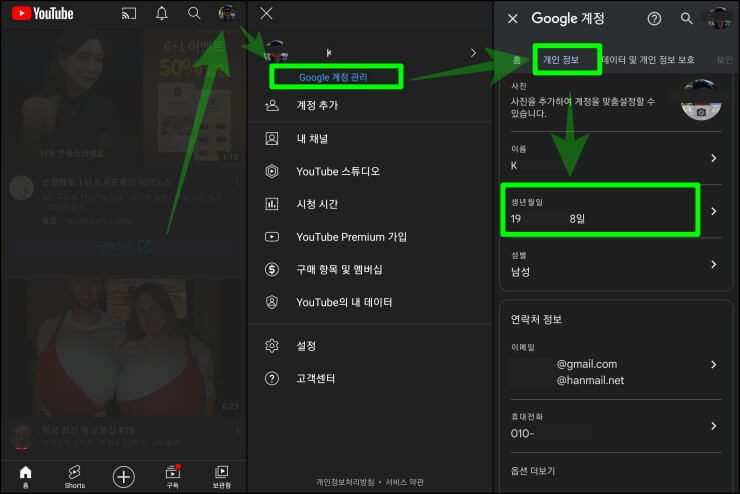Open the @gmail.com email text

[587, 364]
